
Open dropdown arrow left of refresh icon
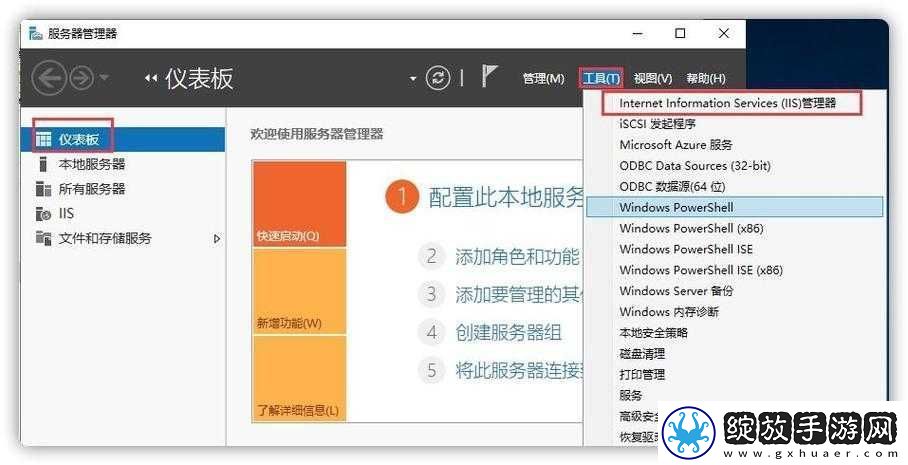[412, 78]
